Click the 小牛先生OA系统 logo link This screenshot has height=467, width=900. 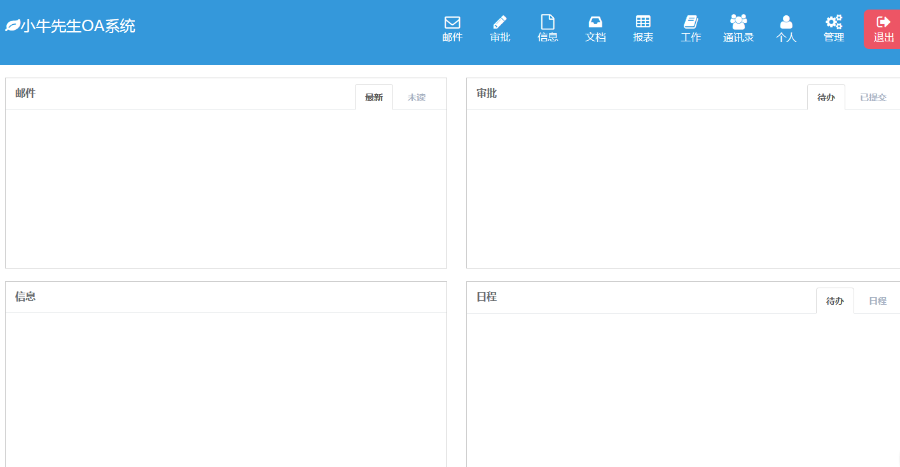(71, 26)
